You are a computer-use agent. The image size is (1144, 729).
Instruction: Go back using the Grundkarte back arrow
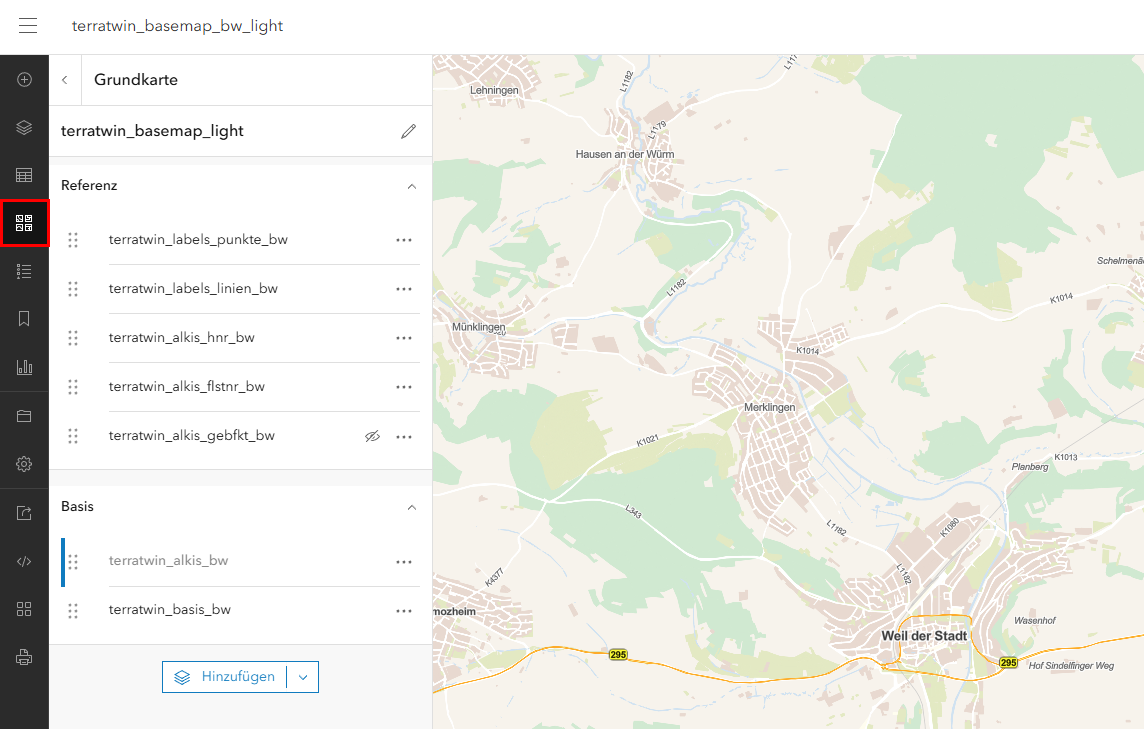(x=65, y=79)
